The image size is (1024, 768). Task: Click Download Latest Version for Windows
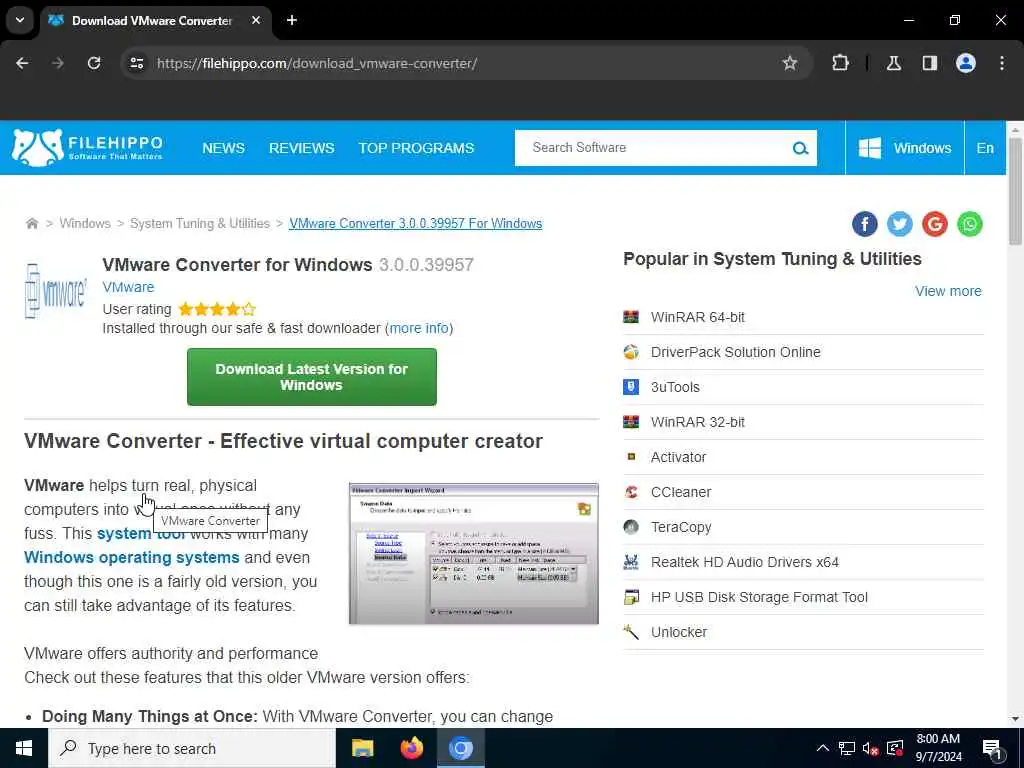312,377
